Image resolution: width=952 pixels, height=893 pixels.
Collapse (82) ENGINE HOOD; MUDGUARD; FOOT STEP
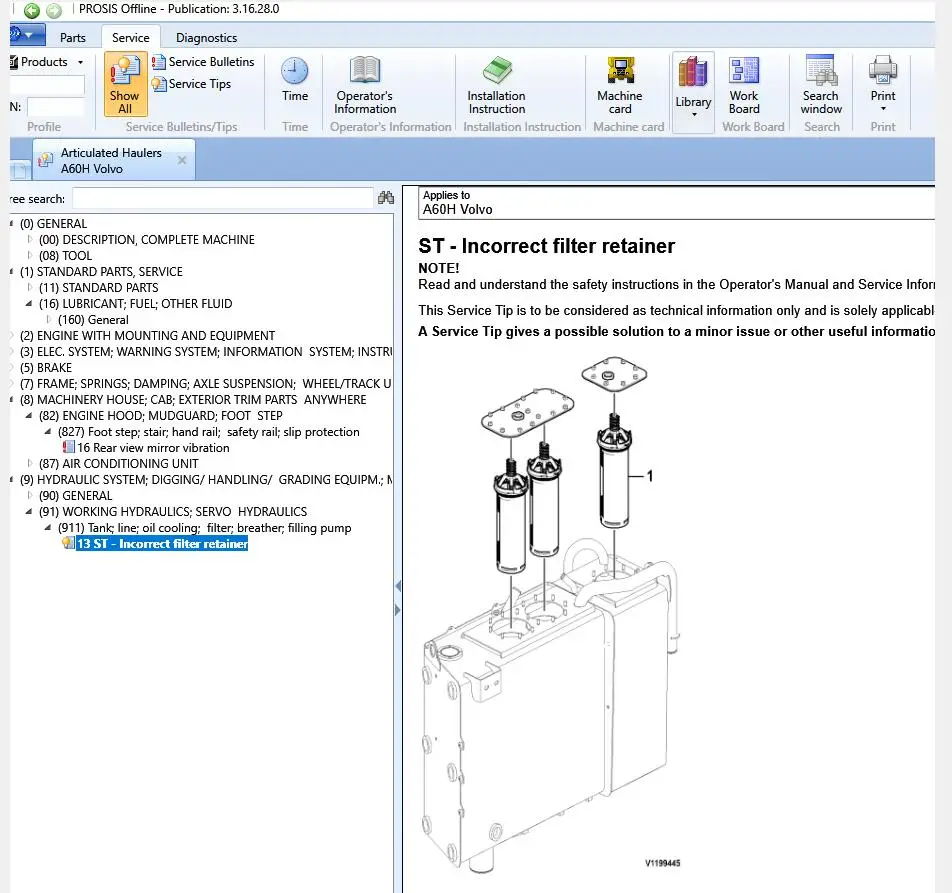[x=29, y=416]
